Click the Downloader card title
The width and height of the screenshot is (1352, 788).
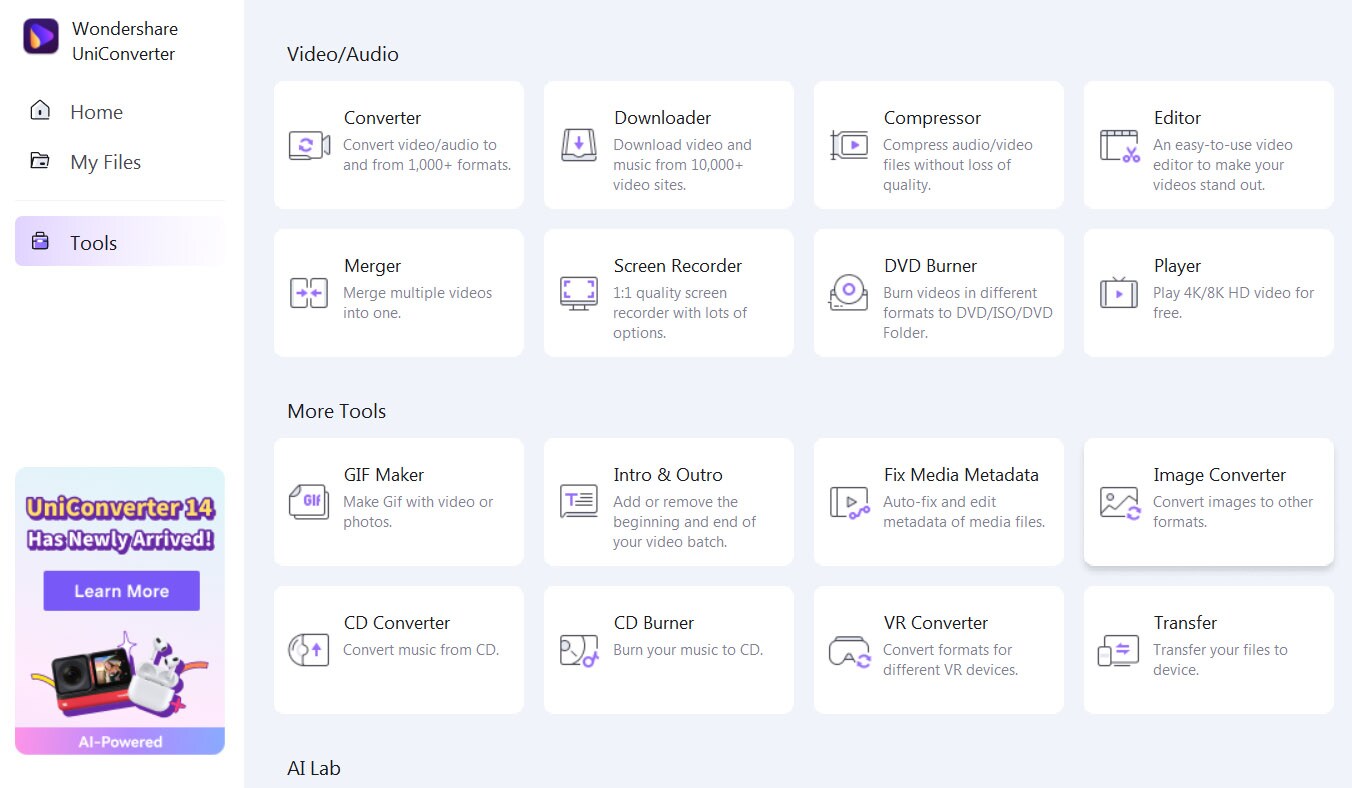[662, 118]
